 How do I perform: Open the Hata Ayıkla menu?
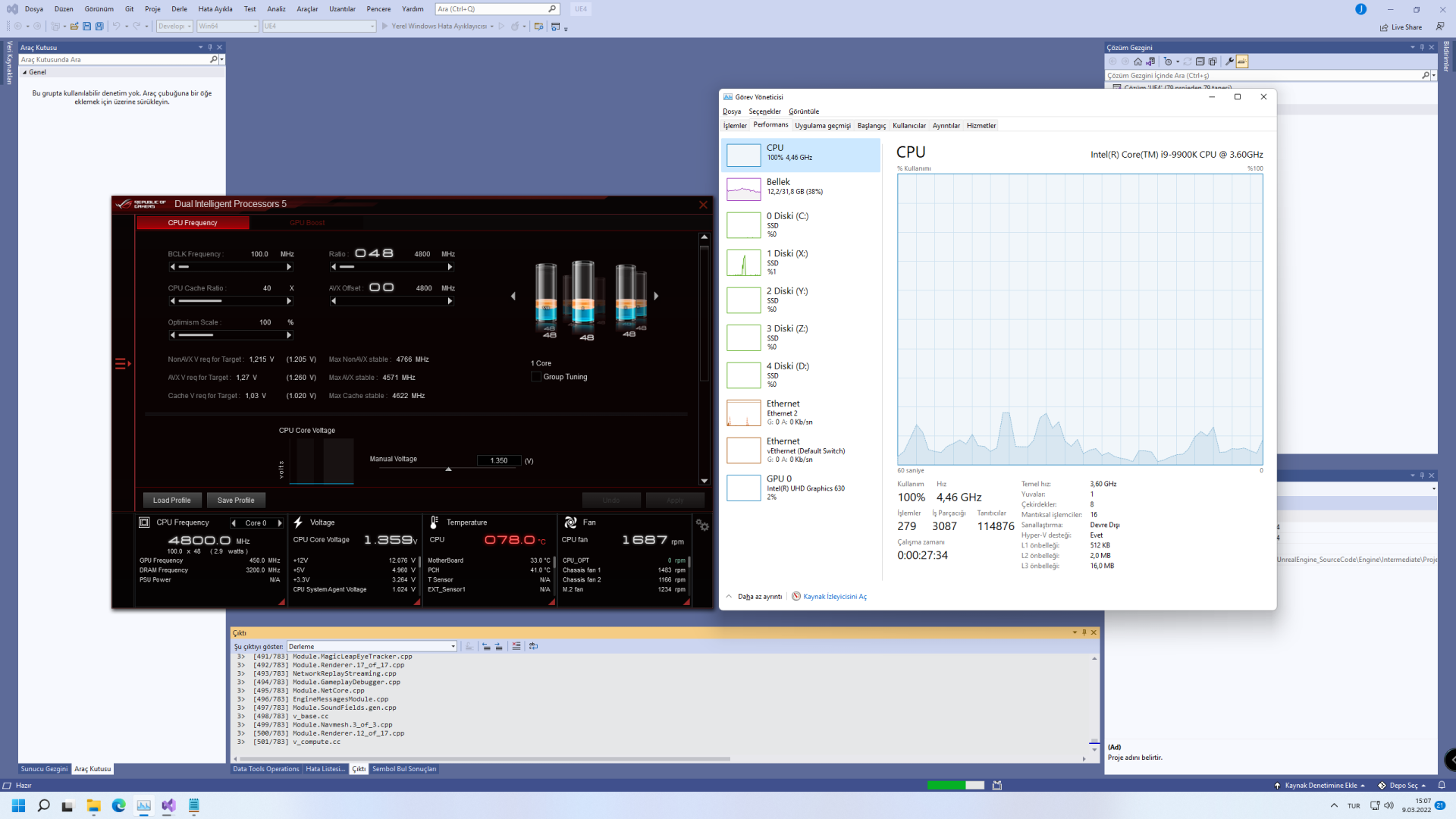215,9
